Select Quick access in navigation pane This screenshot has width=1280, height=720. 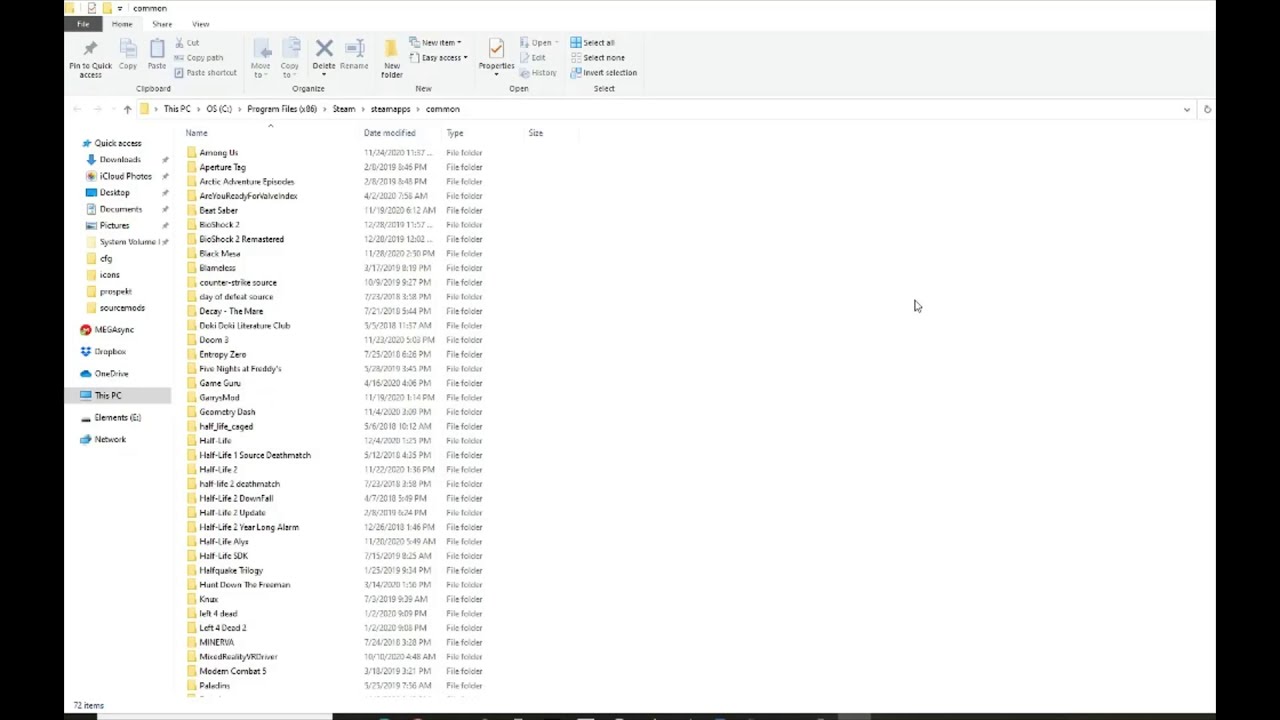point(118,143)
